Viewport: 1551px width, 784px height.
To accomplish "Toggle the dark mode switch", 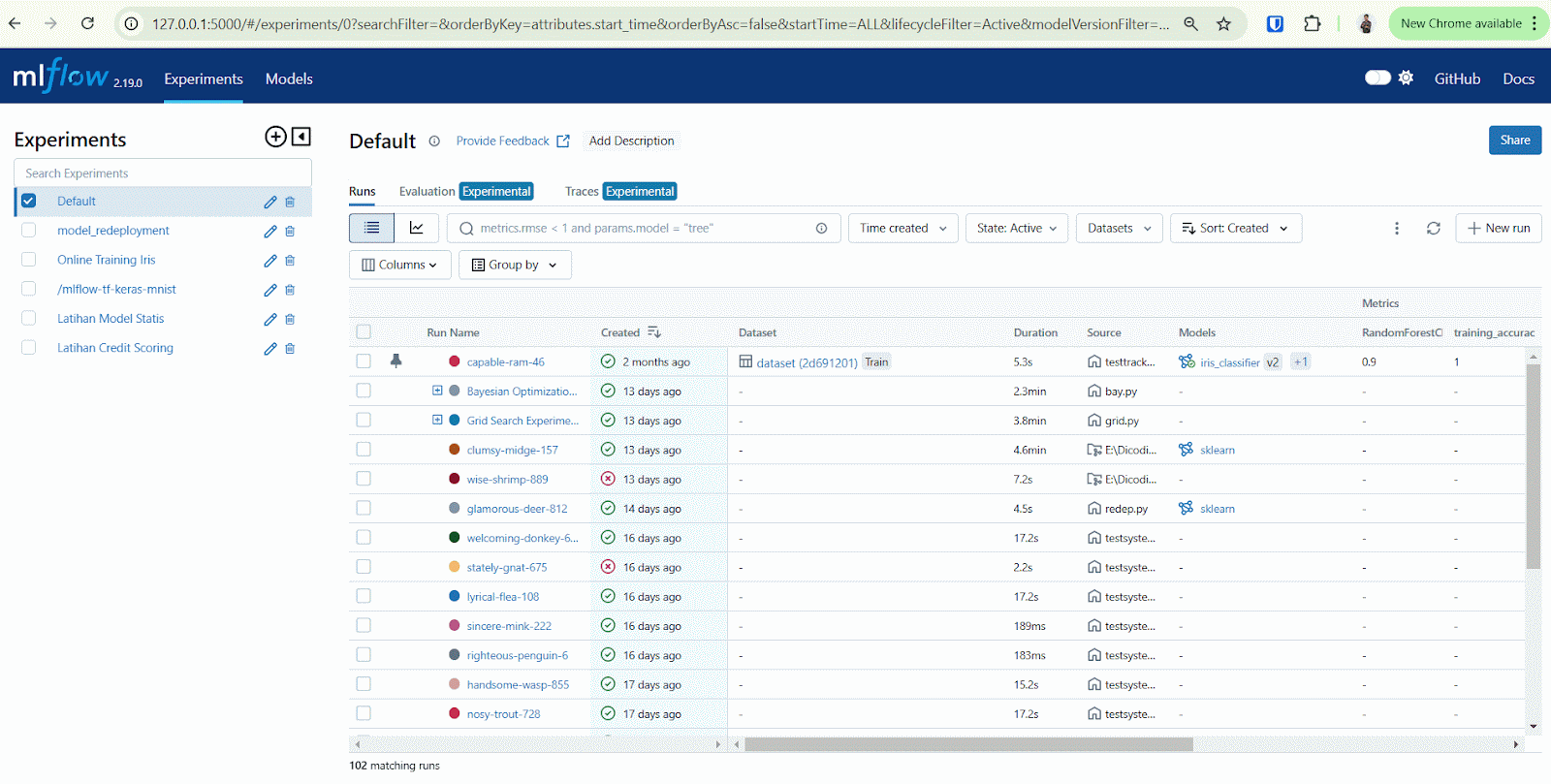I will 1377,78.
